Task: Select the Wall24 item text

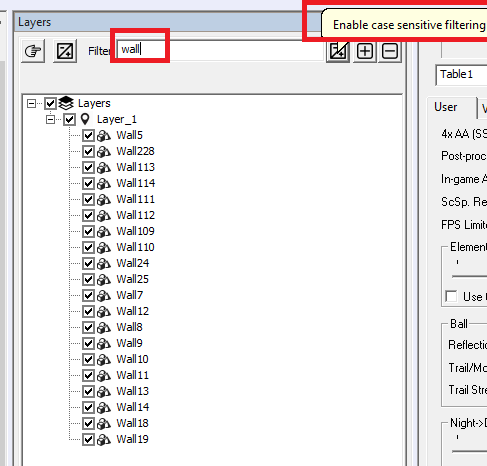Action: tap(132, 263)
